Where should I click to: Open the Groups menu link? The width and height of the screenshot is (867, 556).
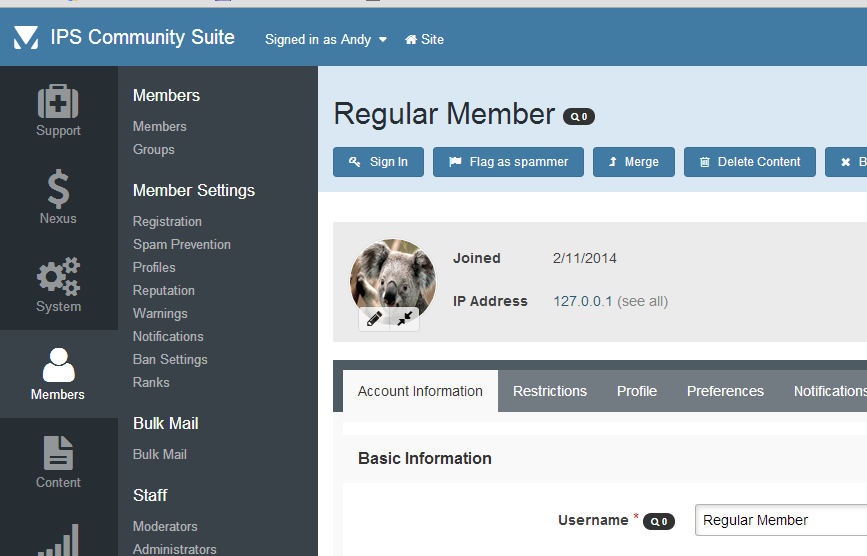[x=153, y=150]
